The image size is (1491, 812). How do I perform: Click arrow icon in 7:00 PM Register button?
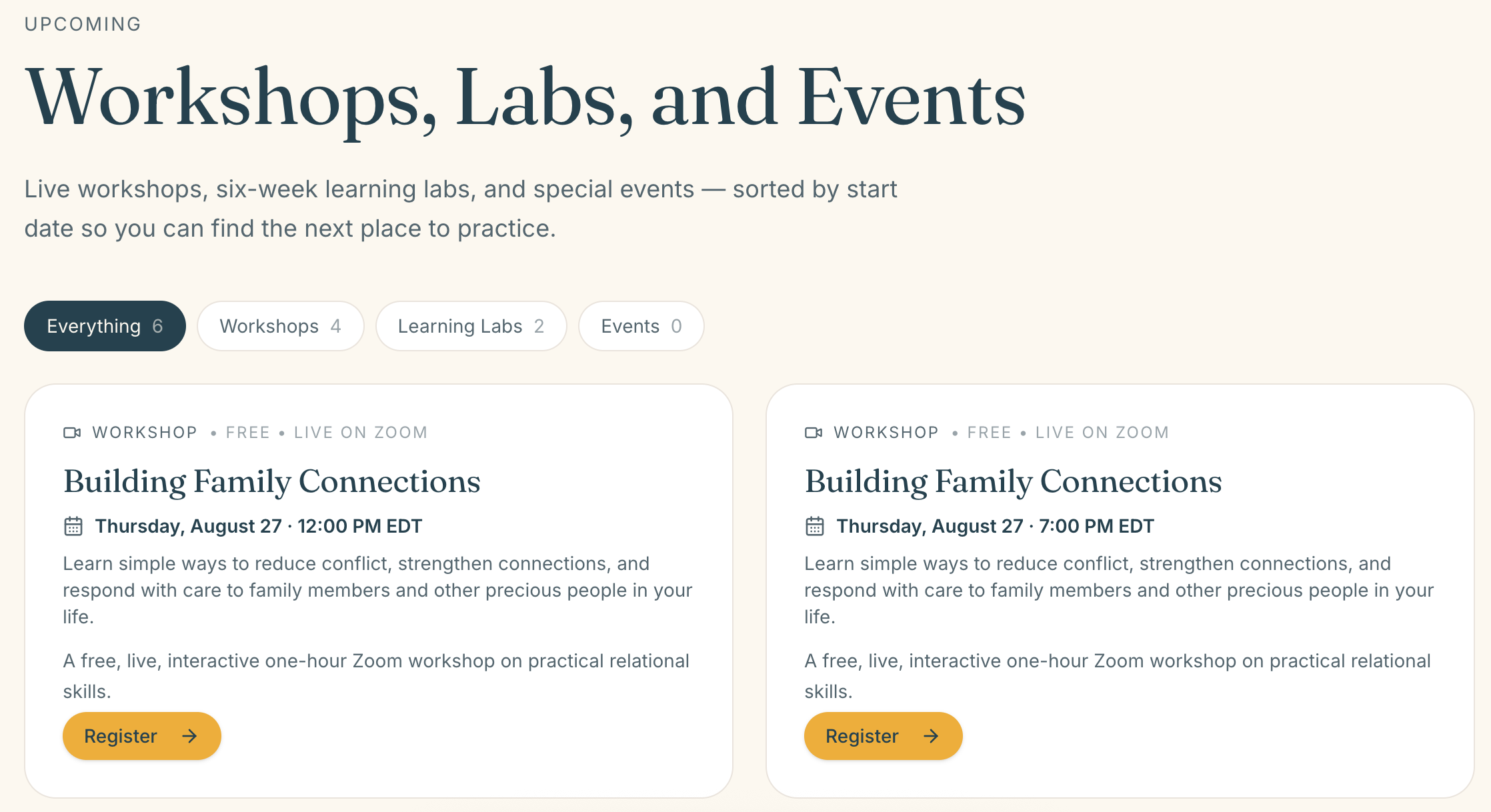(931, 736)
